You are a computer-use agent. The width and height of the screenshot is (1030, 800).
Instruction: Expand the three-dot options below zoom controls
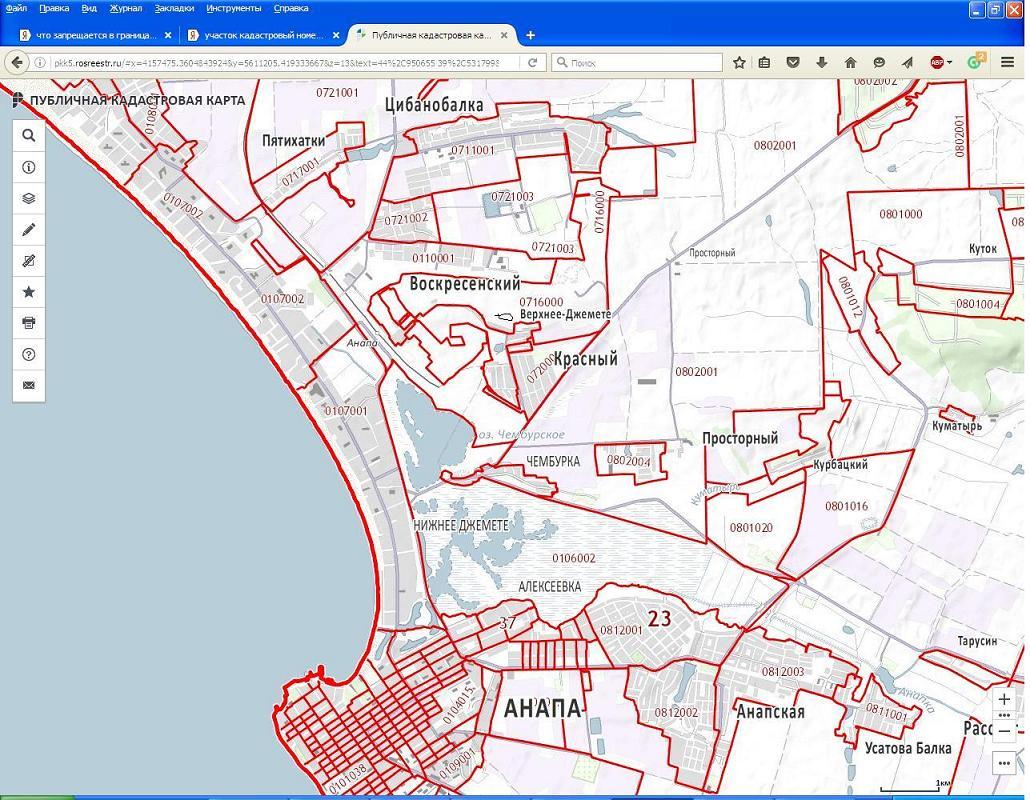[1005, 763]
